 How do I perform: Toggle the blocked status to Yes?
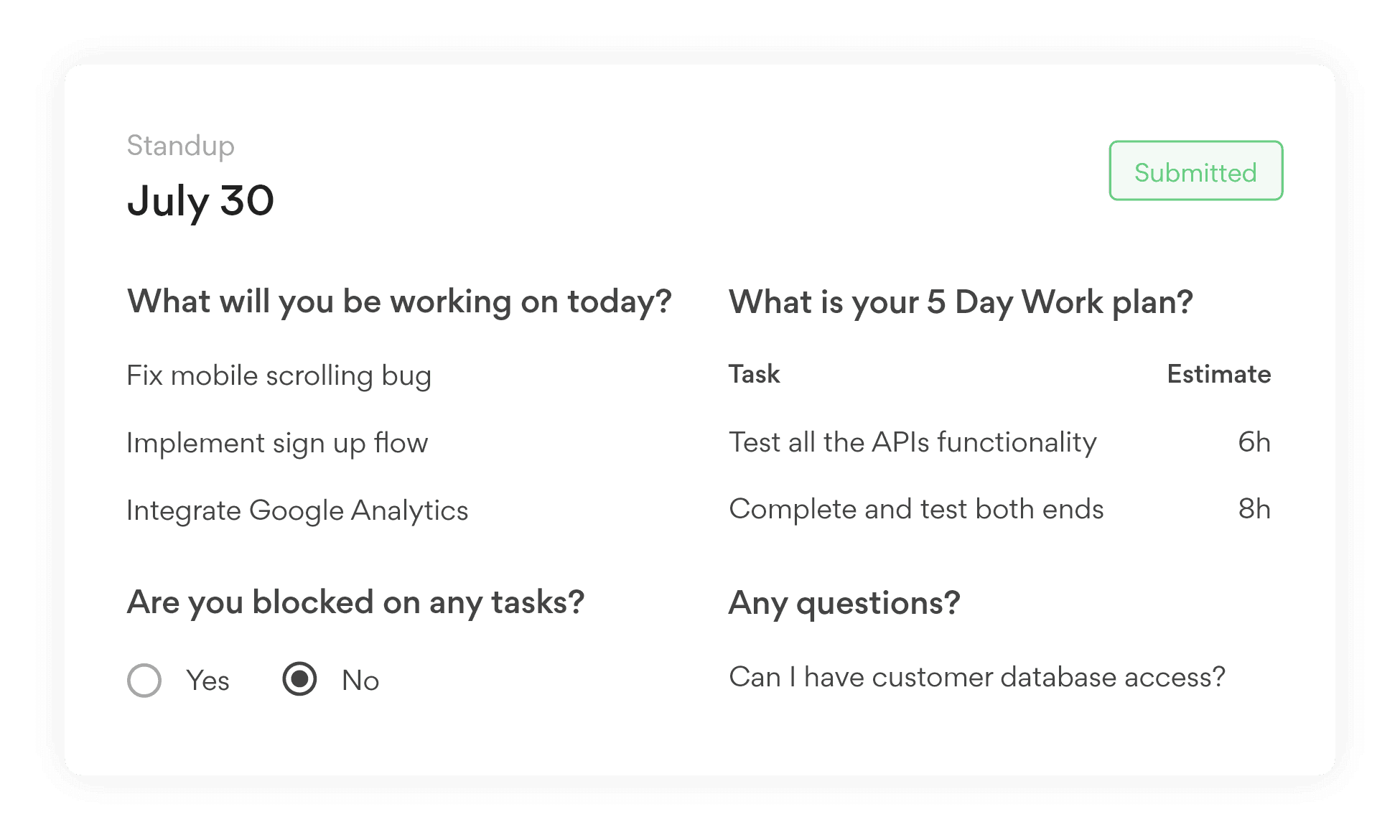tap(144, 680)
